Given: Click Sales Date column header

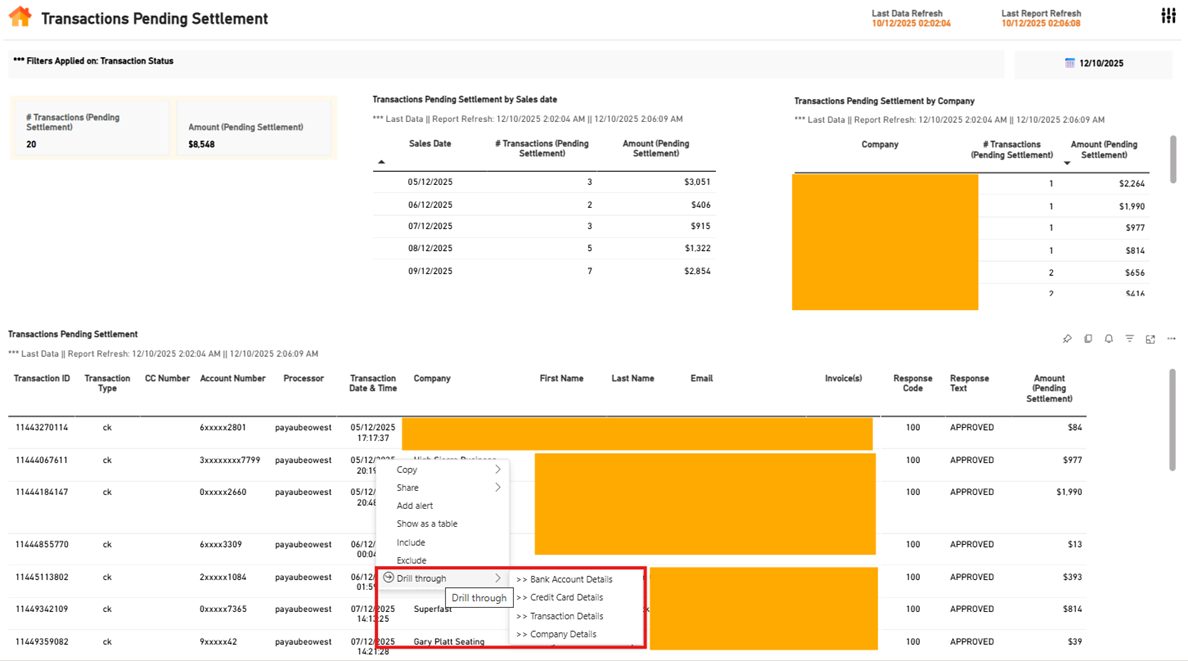Looking at the screenshot, I should (x=430, y=143).
